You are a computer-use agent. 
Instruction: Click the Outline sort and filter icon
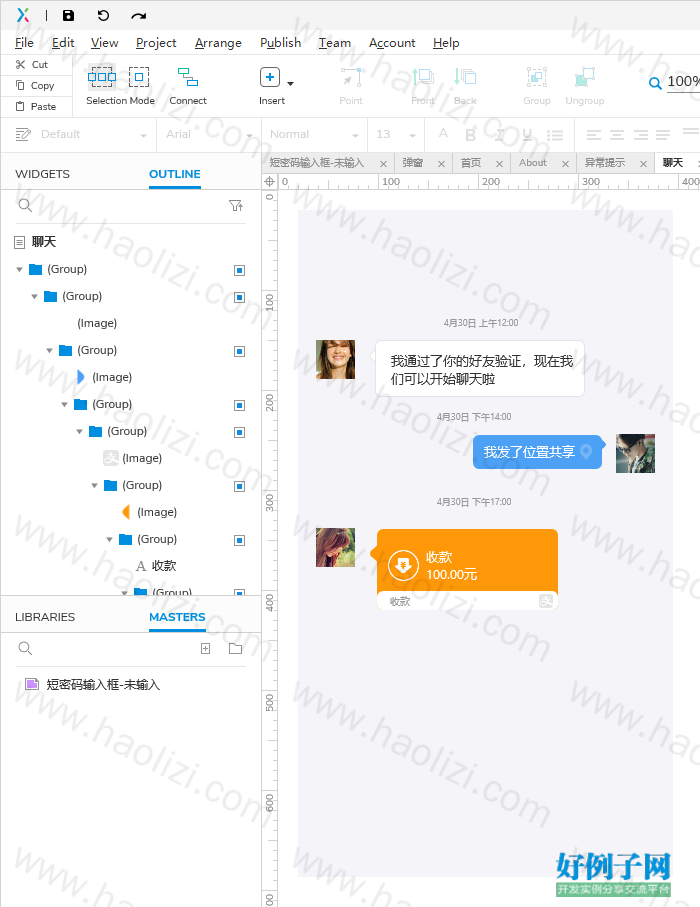[236, 205]
